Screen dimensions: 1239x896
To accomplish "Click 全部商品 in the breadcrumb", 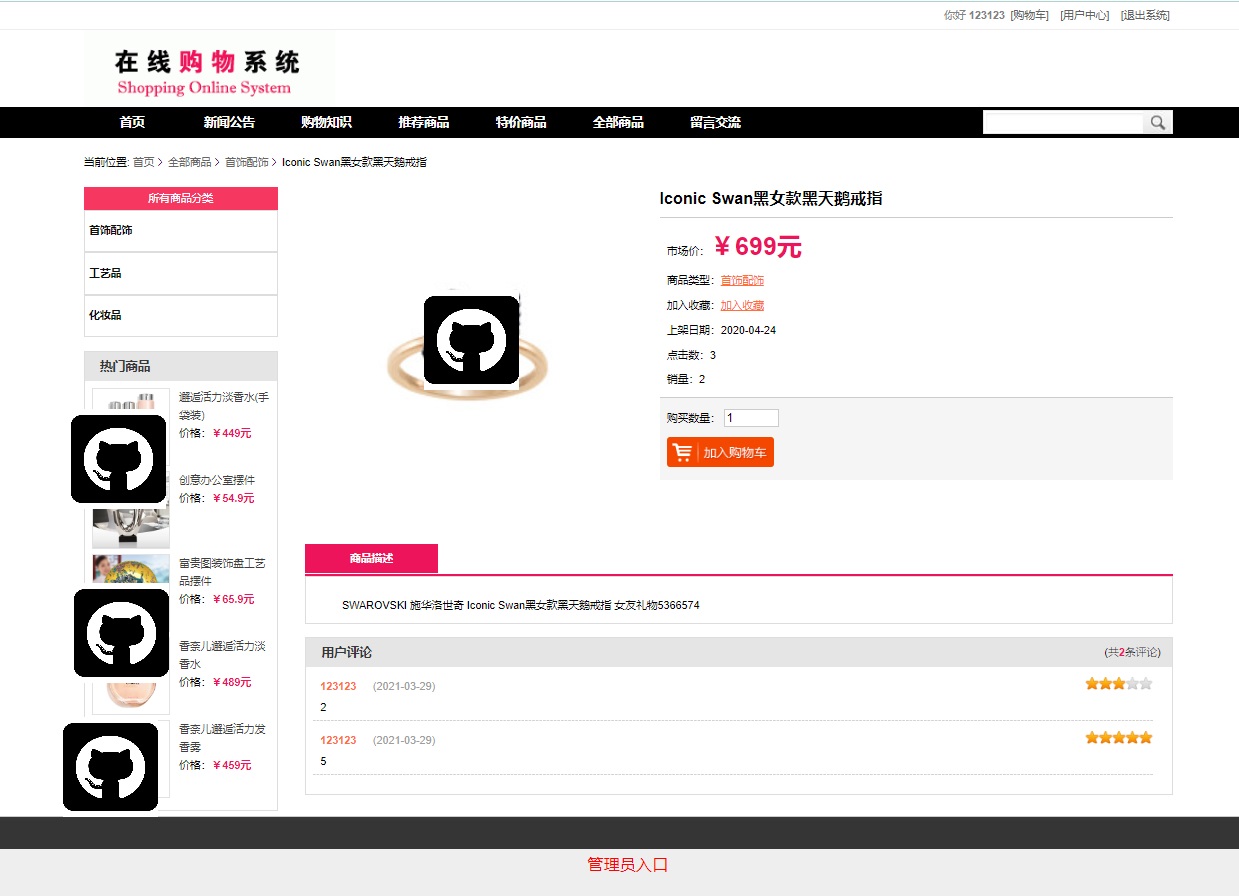I will [x=189, y=162].
